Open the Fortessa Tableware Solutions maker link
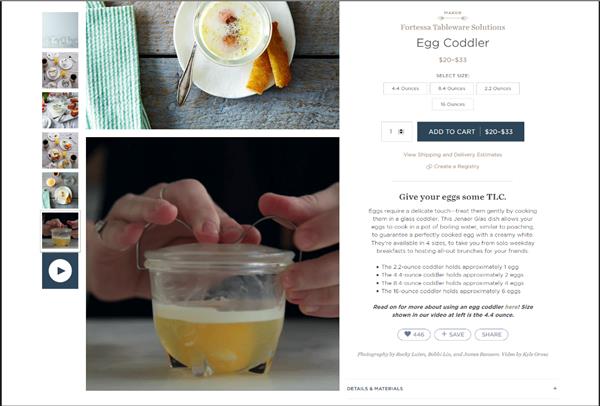The height and width of the screenshot is (406, 600). (x=453, y=27)
